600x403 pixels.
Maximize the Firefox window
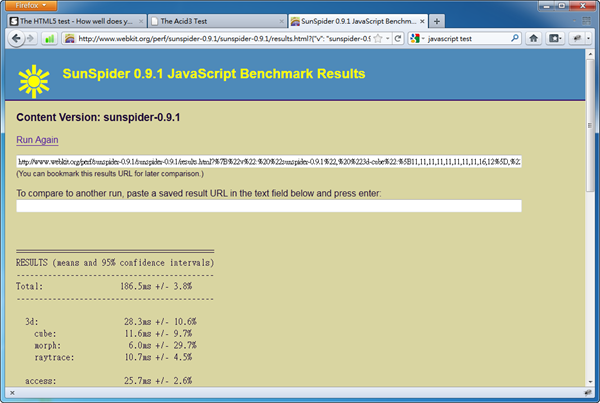coord(562,6)
